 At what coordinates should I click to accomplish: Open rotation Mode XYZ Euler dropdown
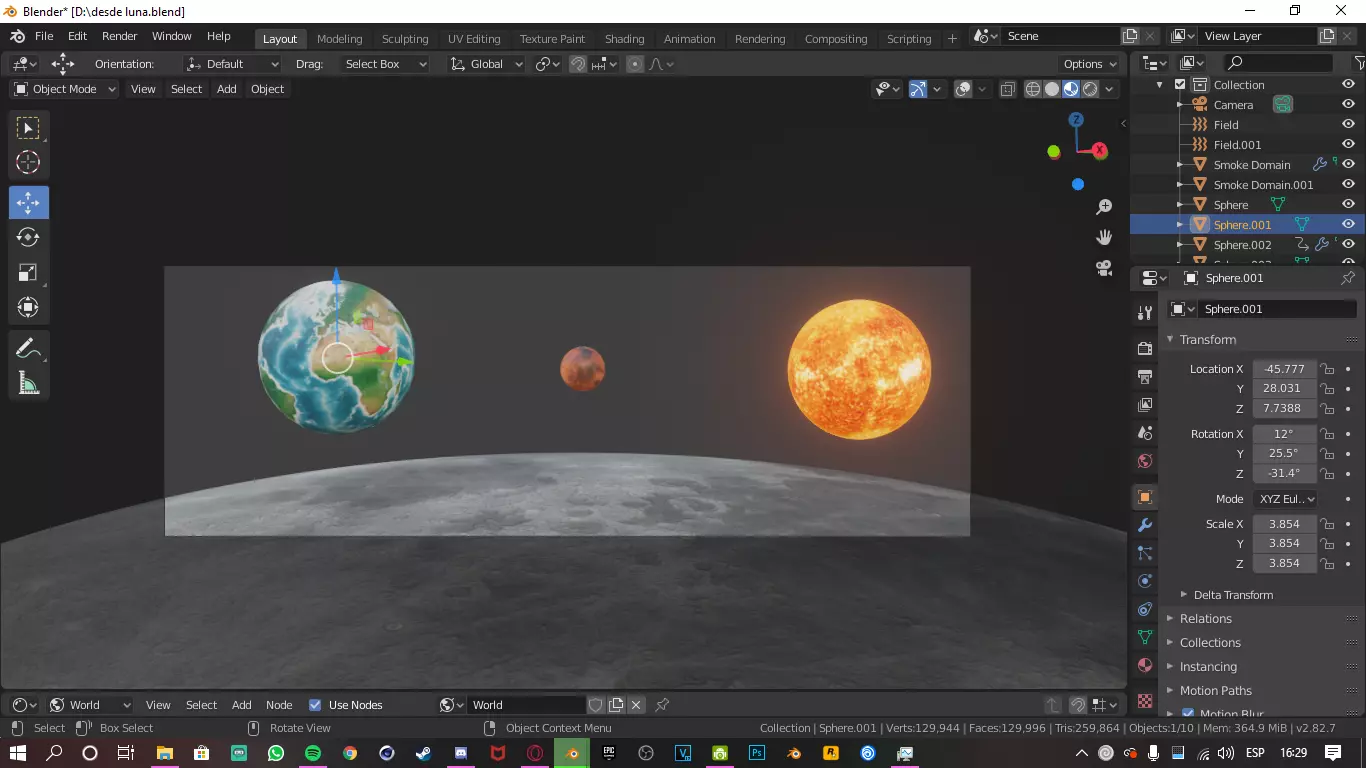[x=1285, y=499]
